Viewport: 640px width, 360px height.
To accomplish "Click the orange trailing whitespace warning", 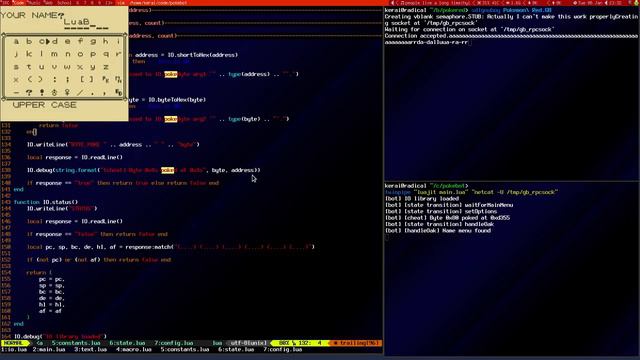I will tap(355, 343).
